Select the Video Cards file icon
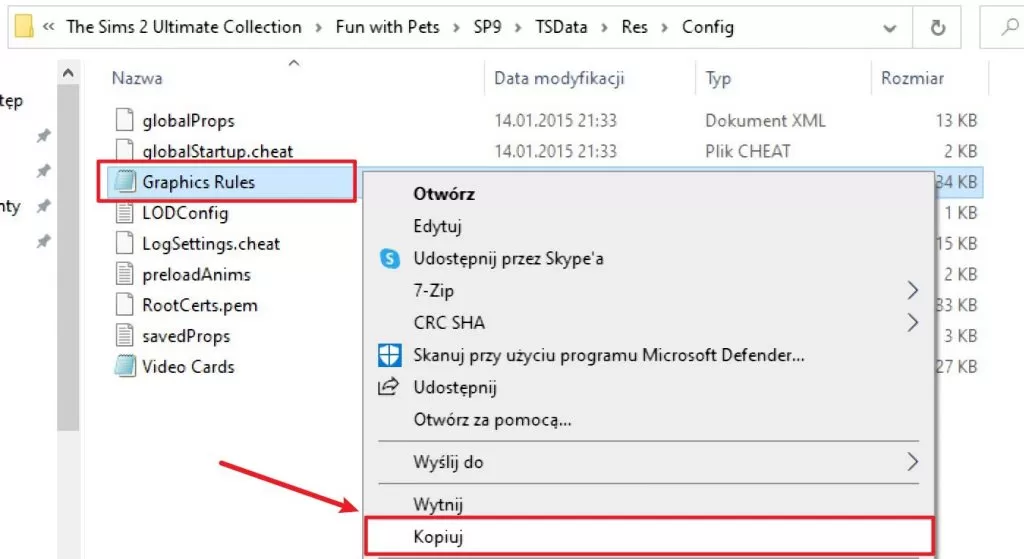1024x559 pixels. [x=125, y=366]
